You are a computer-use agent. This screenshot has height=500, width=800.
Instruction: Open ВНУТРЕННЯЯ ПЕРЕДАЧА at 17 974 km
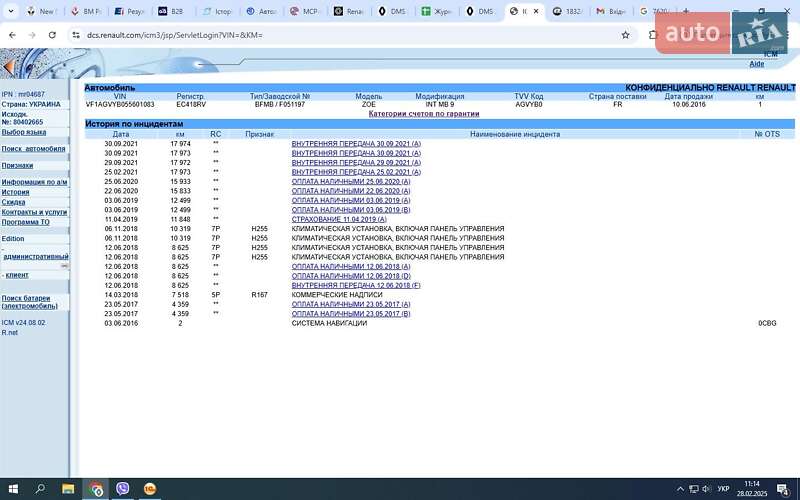pos(356,144)
